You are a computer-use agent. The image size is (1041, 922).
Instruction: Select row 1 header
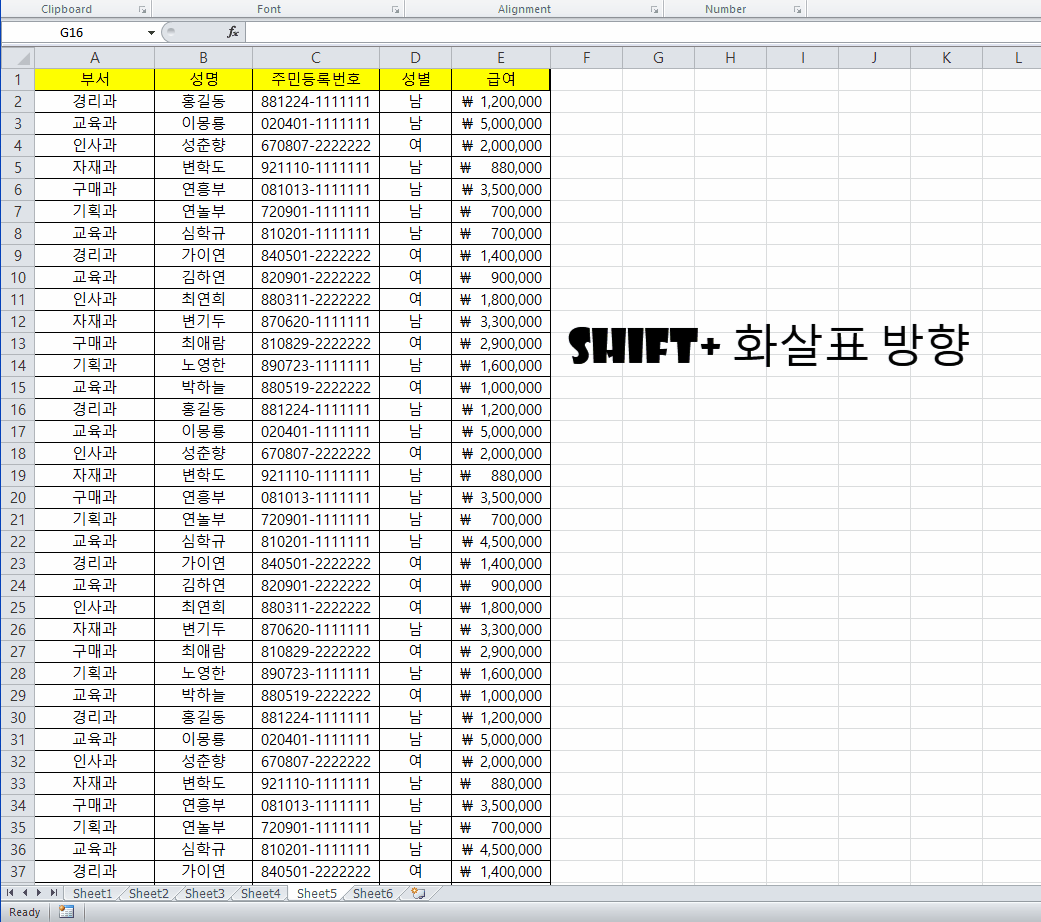pyautogui.click(x=18, y=80)
